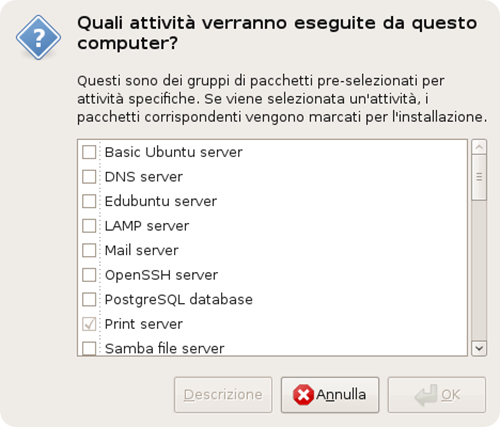Enable the Basic Ubuntu server checkbox
Viewport: 500px width, 427px height.
(x=89, y=152)
